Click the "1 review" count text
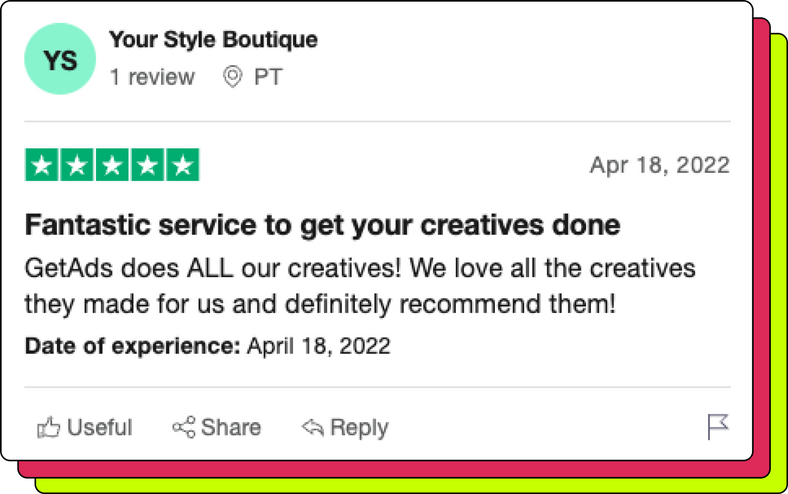The width and height of the screenshot is (788, 494). pos(152,77)
